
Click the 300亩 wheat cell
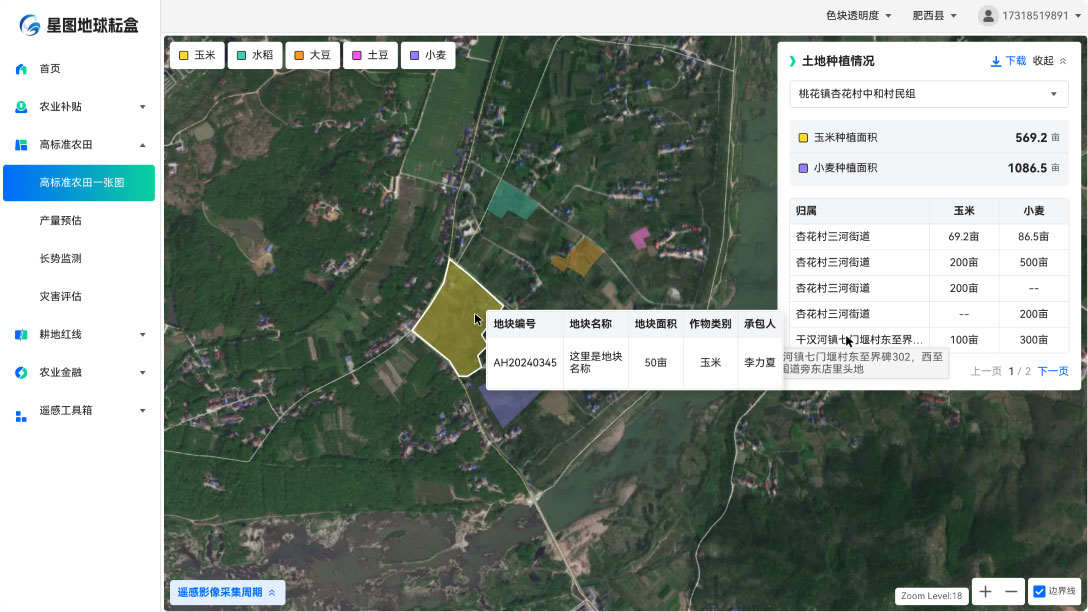pyautogui.click(x=1033, y=340)
